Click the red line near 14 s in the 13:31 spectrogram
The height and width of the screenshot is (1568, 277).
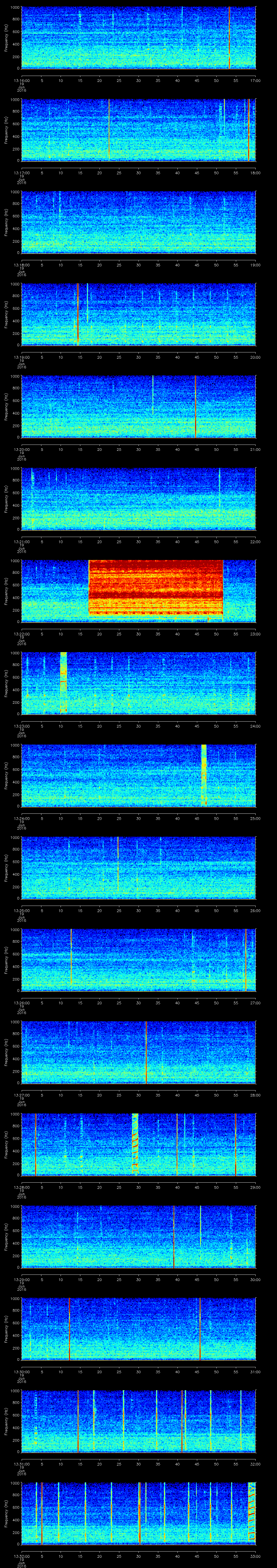78,1421
